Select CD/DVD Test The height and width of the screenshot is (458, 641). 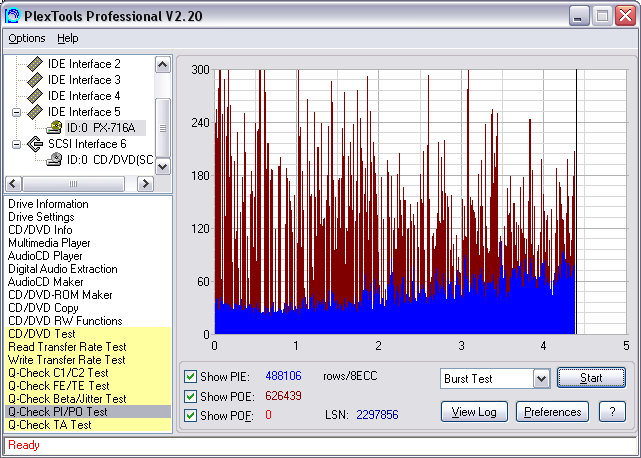[x=42, y=334]
